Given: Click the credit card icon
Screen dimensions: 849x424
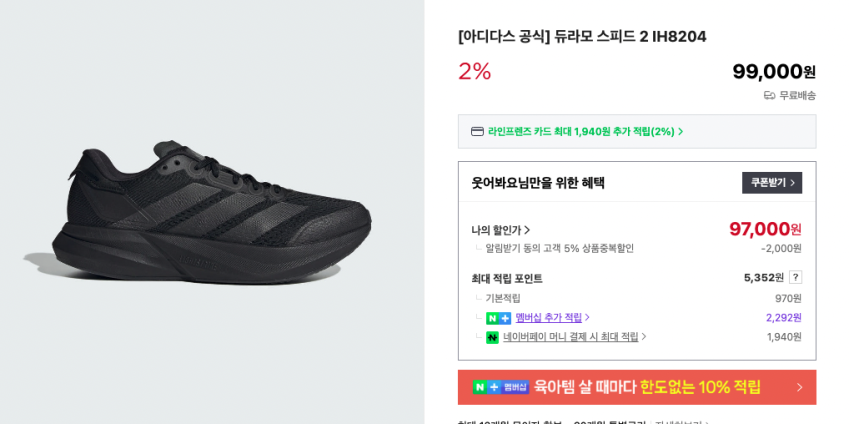Looking at the screenshot, I should coord(477,131).
